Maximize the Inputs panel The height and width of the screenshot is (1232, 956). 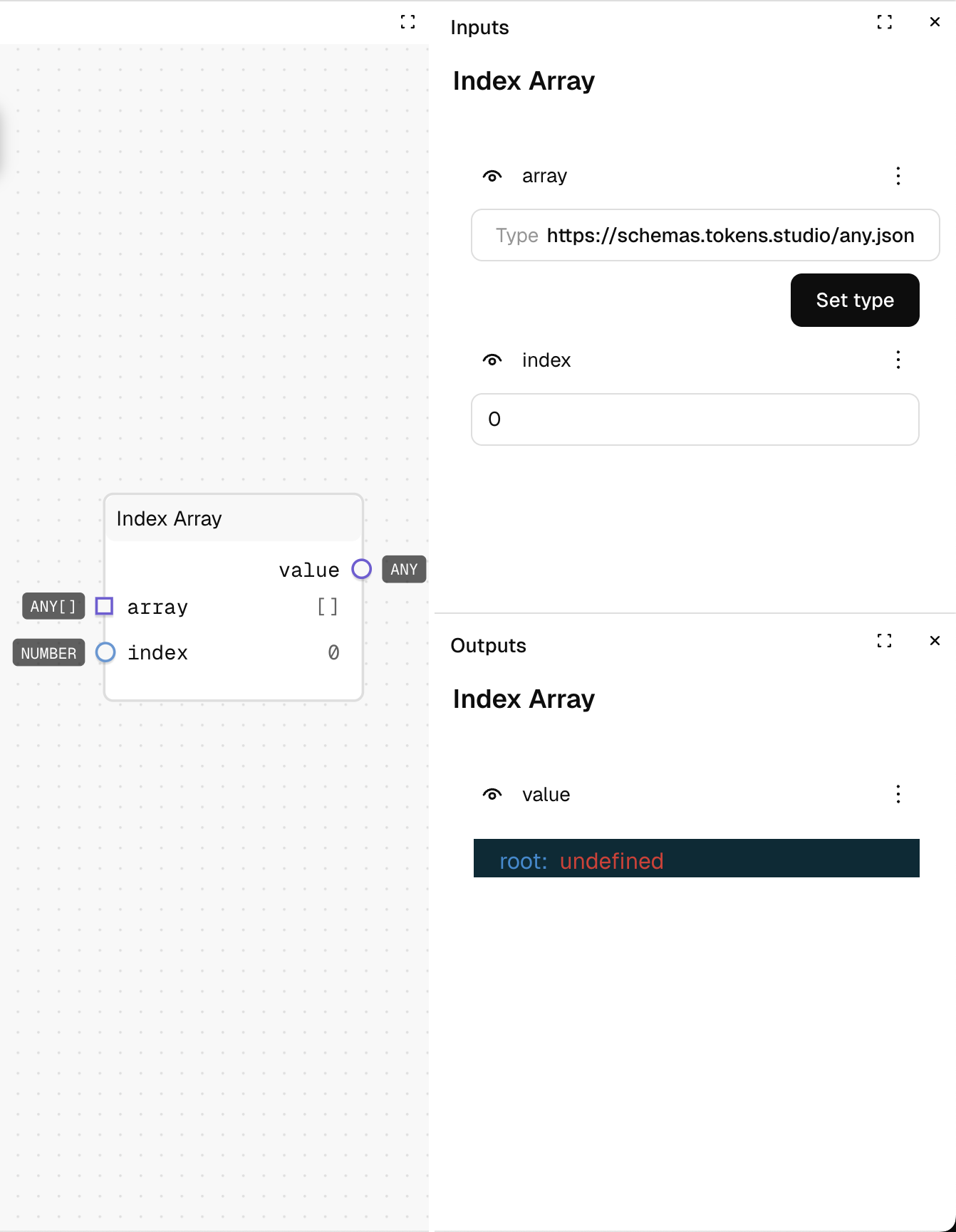[x=885, y=22]
